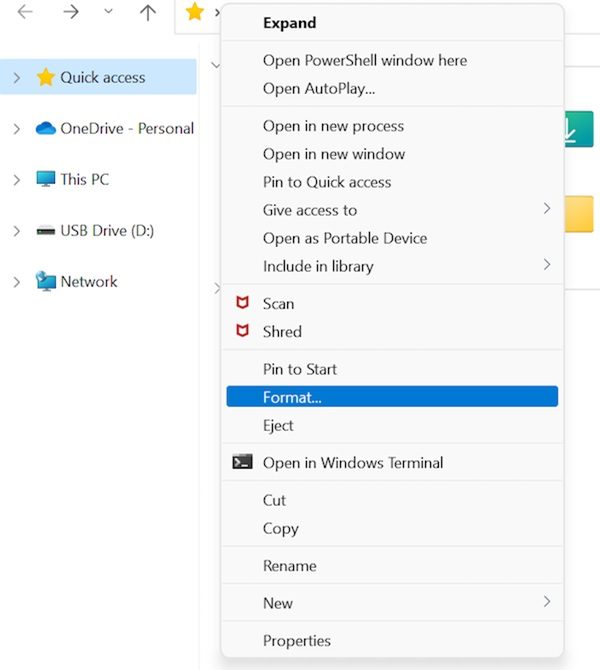Expand the New submenu arrow
600x670 pixels.
coord(547,602)
